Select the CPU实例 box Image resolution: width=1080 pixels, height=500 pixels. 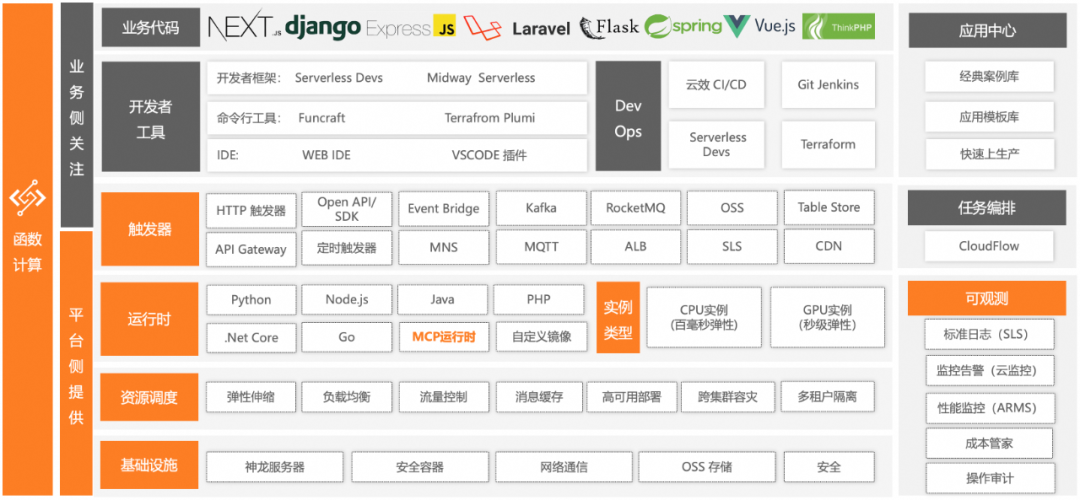pos(704,317)
